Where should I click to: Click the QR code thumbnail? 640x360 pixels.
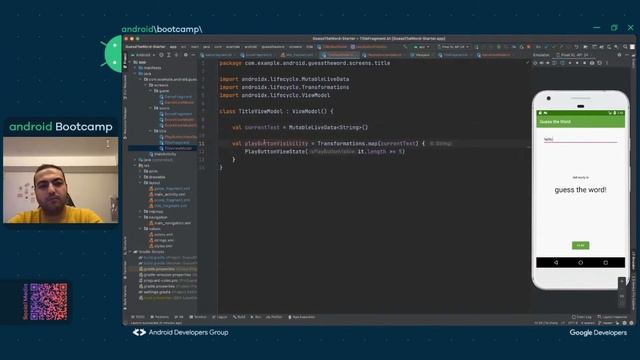(x=48, y=302)
